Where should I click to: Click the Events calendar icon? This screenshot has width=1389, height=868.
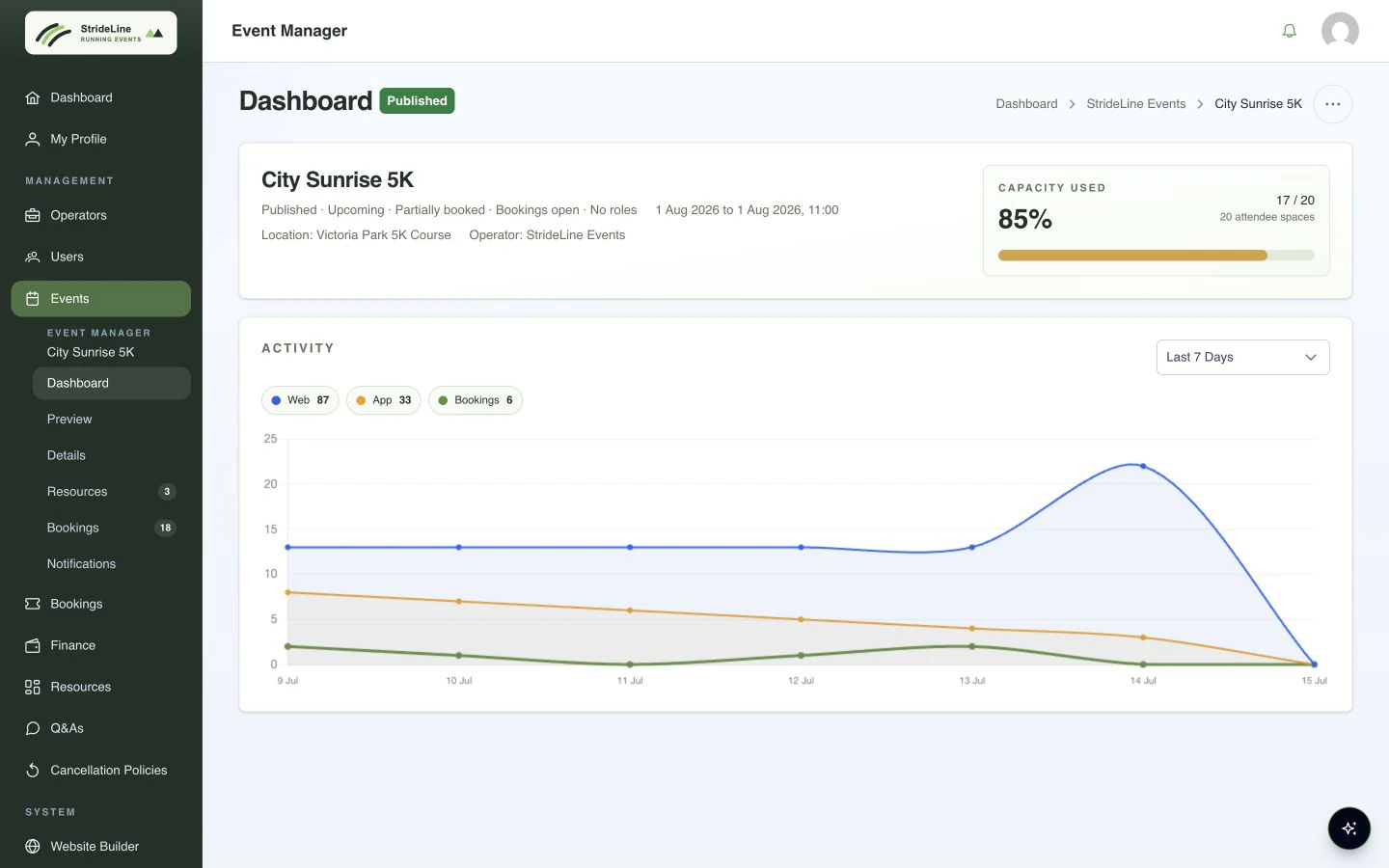click(33, 299)
